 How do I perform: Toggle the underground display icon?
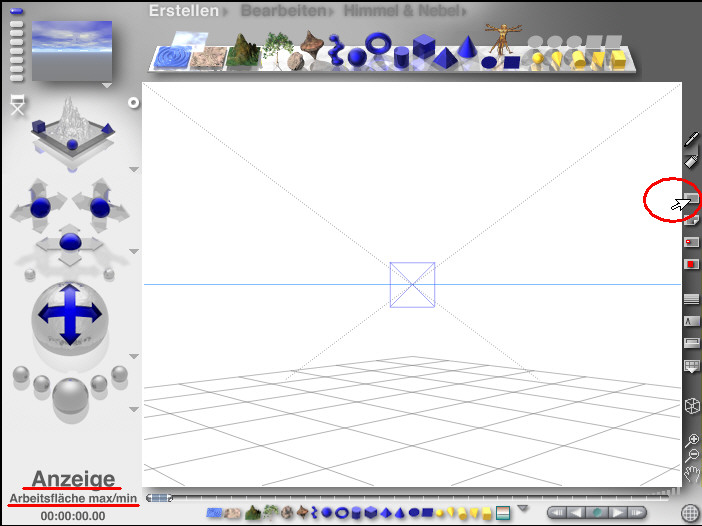692,343
